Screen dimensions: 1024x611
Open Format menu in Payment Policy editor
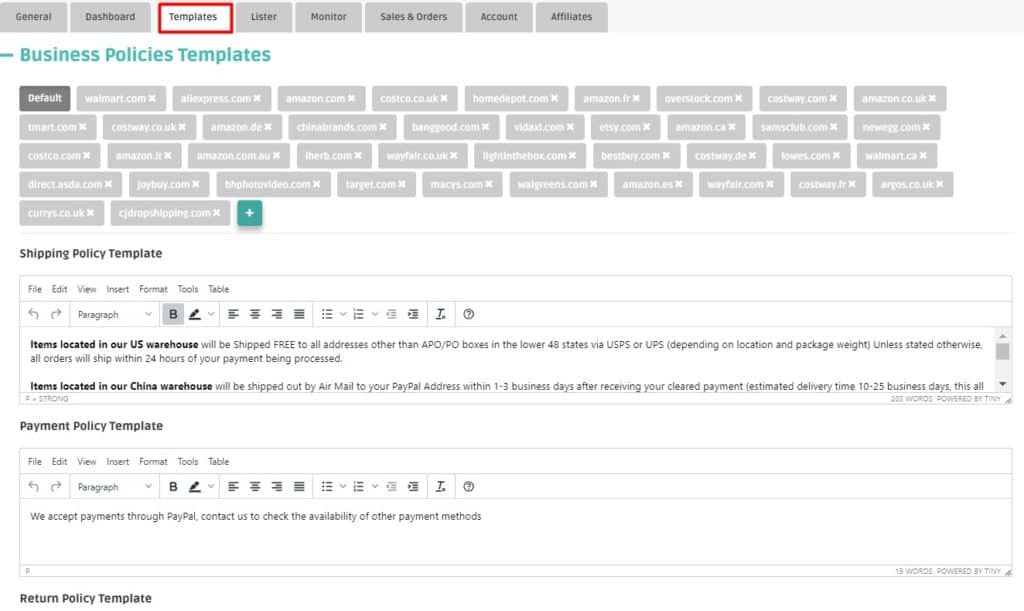click(153, 461)
